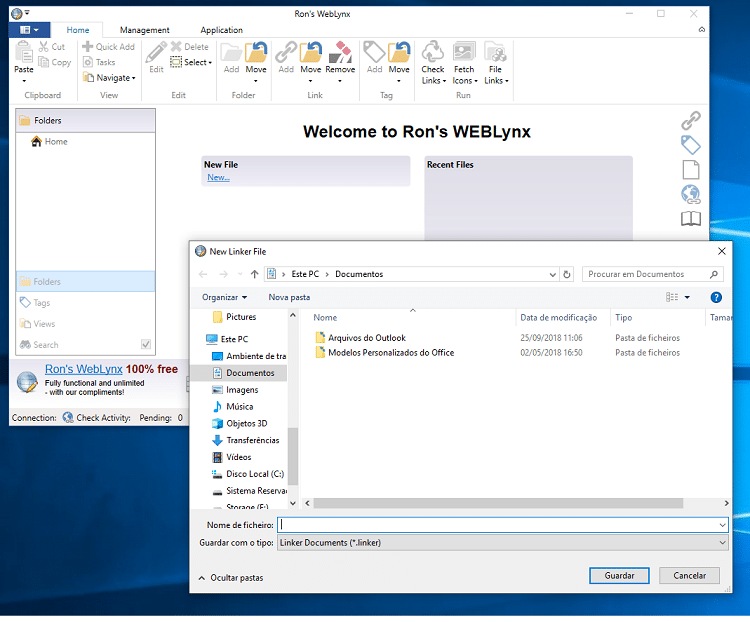Screen dimensions: 750x622
Task: Open Tasks from the ribbon
Action: click(x=99, y=62)
